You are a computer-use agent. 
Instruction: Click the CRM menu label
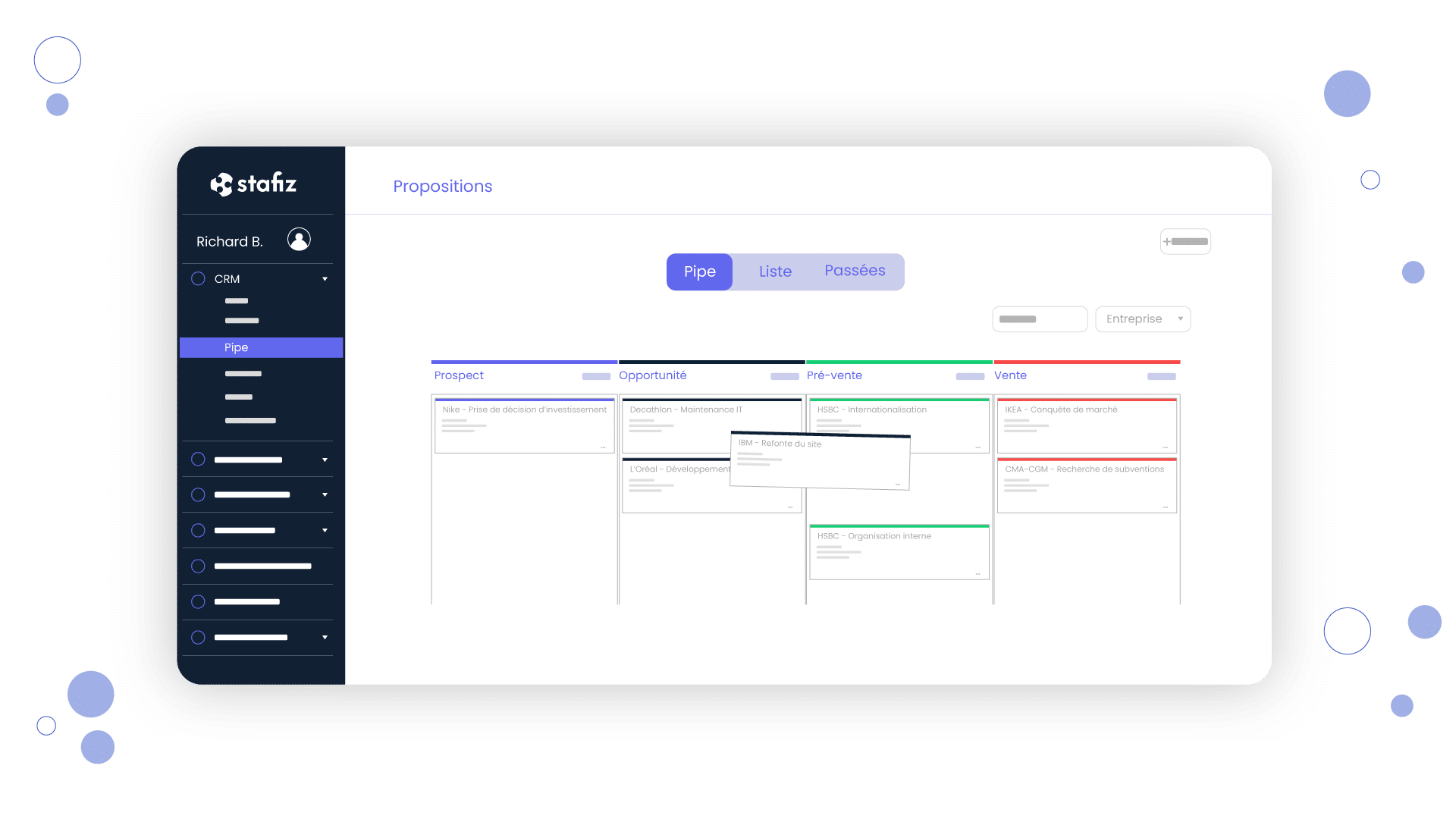(227, 279)
